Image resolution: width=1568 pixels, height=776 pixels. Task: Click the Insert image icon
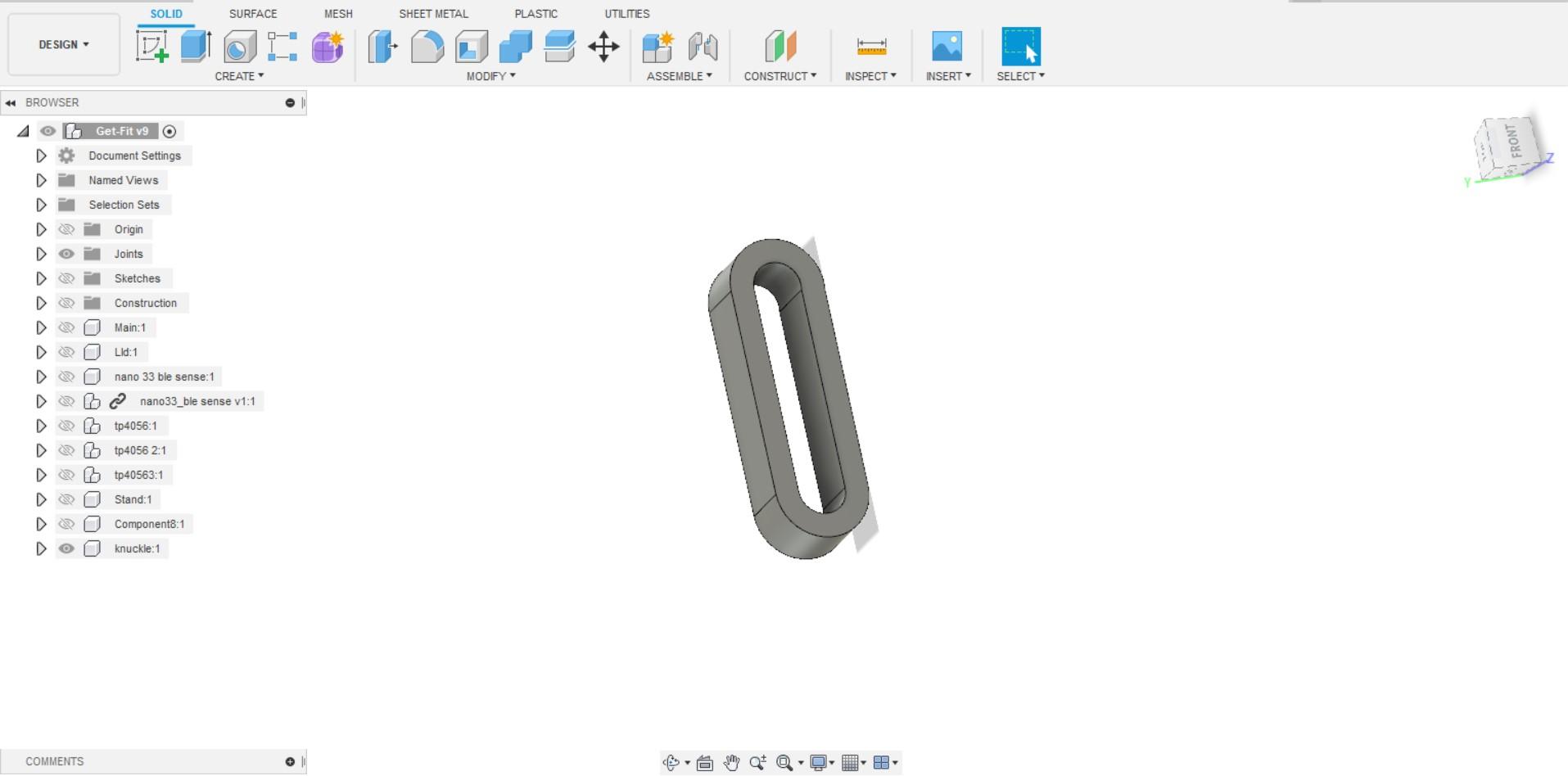click(947, 46)
